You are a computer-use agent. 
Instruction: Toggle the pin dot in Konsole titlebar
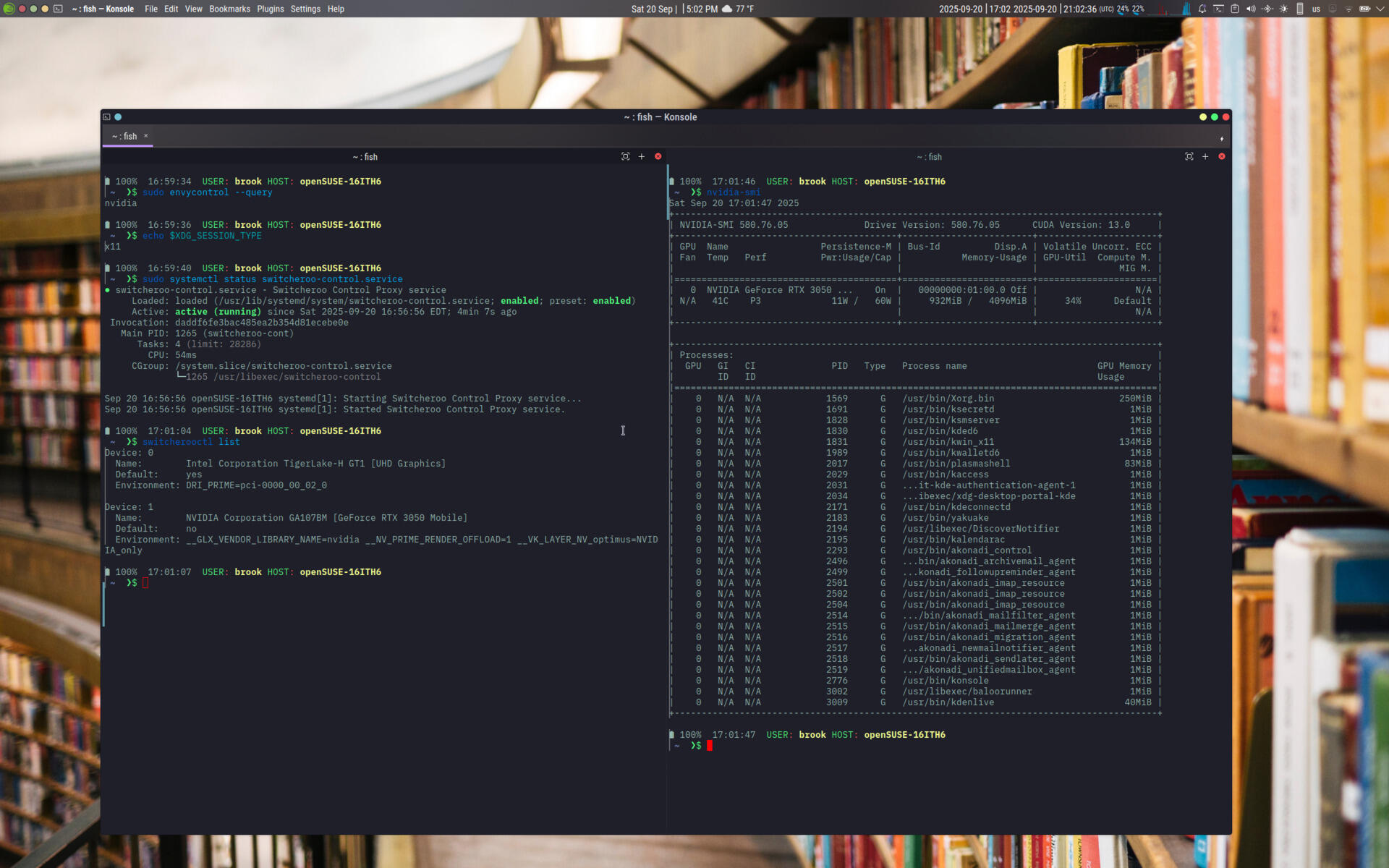tap(118, 116)
